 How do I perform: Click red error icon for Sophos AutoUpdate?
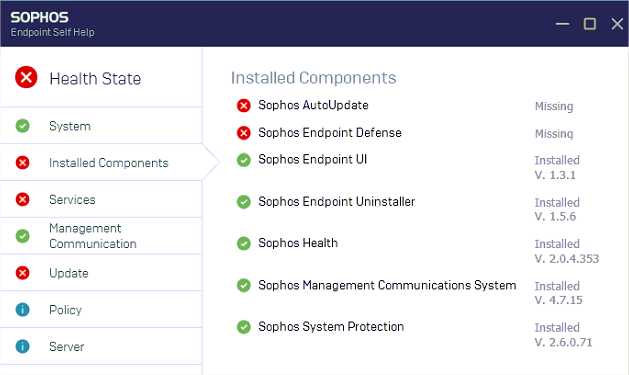243,105
